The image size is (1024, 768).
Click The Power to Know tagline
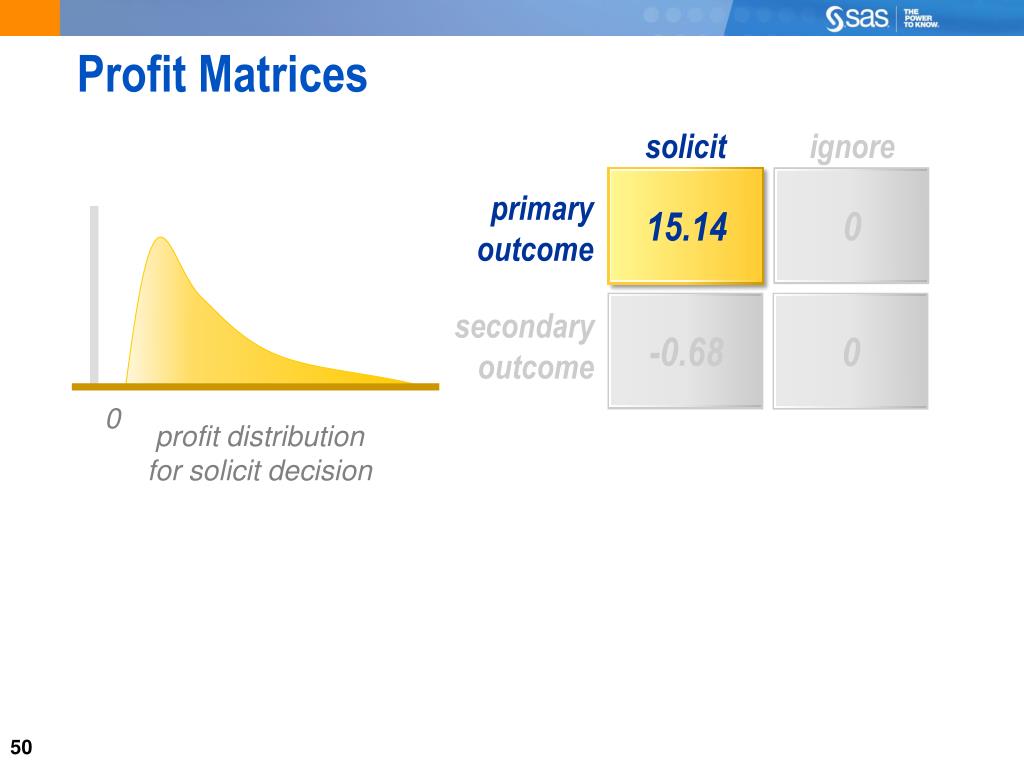pyautogui.click(x=921, y=18)
